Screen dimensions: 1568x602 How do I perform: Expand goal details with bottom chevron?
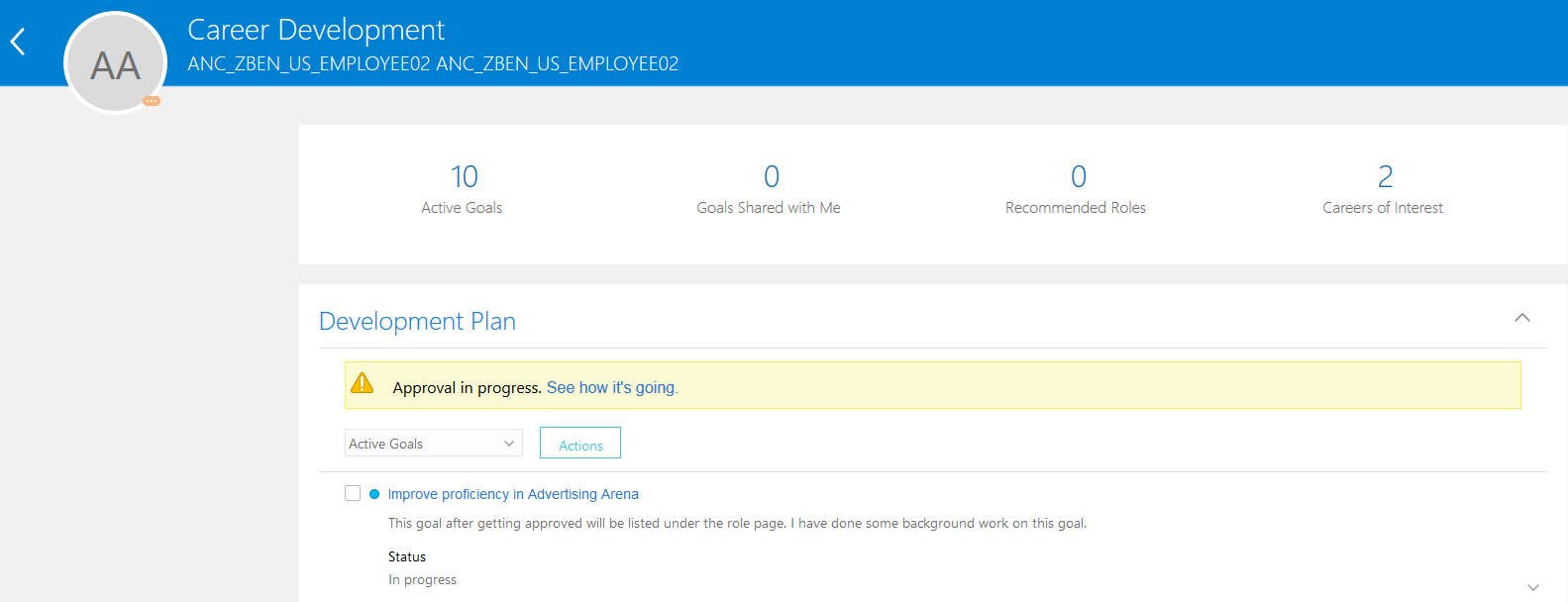point(1533,587)
